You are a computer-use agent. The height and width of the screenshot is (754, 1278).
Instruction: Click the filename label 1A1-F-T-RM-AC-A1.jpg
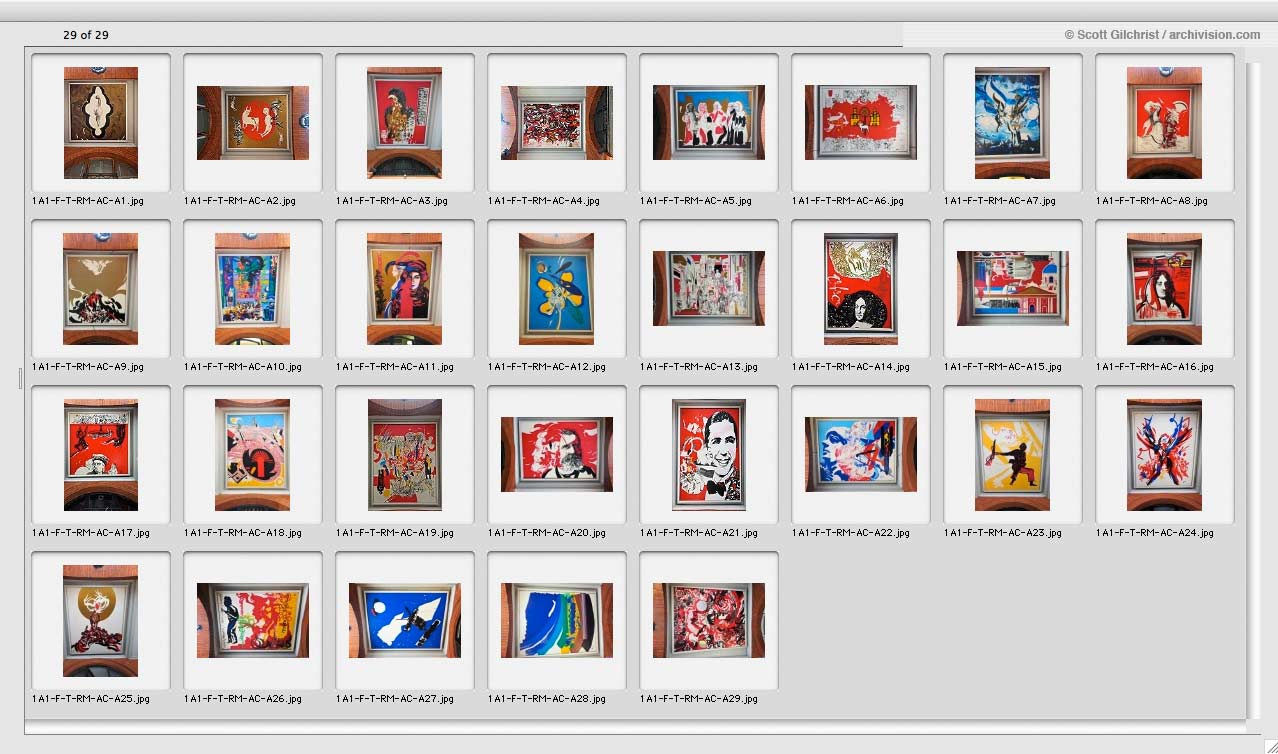pyautogui.click(x=88, y=201)
